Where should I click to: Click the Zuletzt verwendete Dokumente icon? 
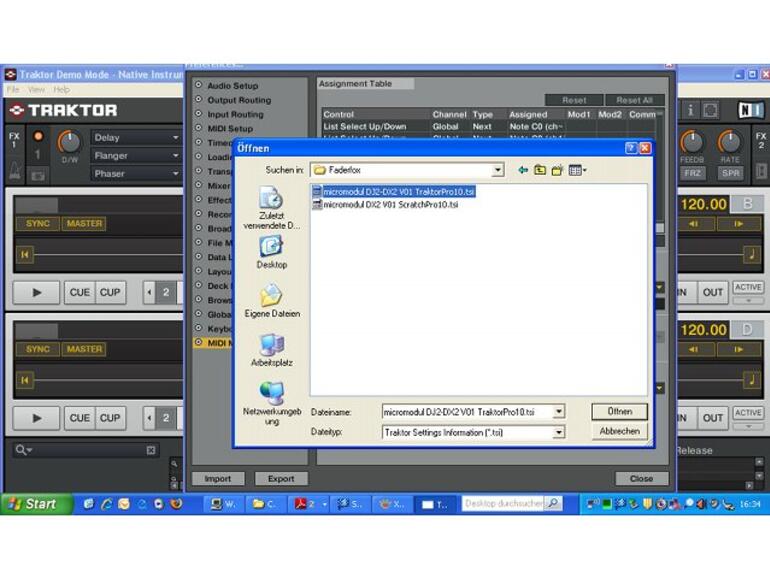click(x=271, y=205)
